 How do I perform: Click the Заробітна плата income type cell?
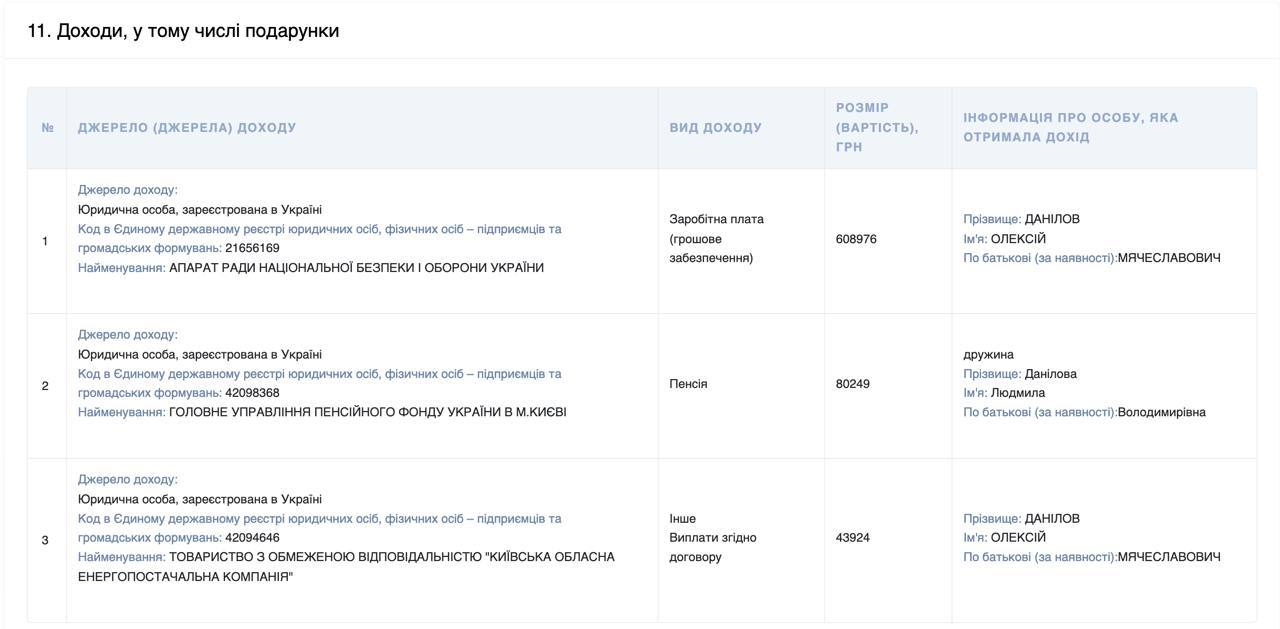tap(716, 238)
